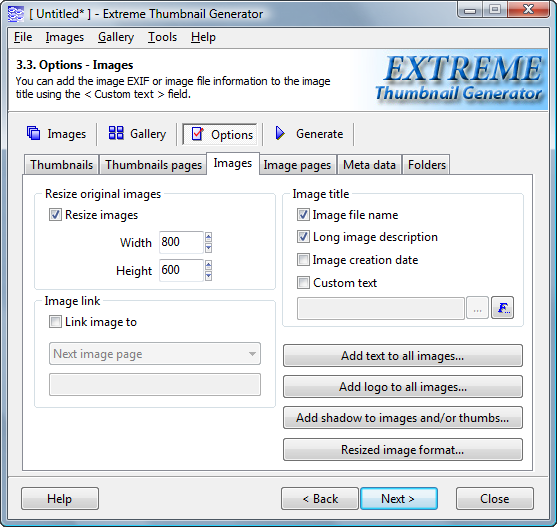Switch to the Folders tab
Screen dimensions: 557x527
[x=427, y=165]
